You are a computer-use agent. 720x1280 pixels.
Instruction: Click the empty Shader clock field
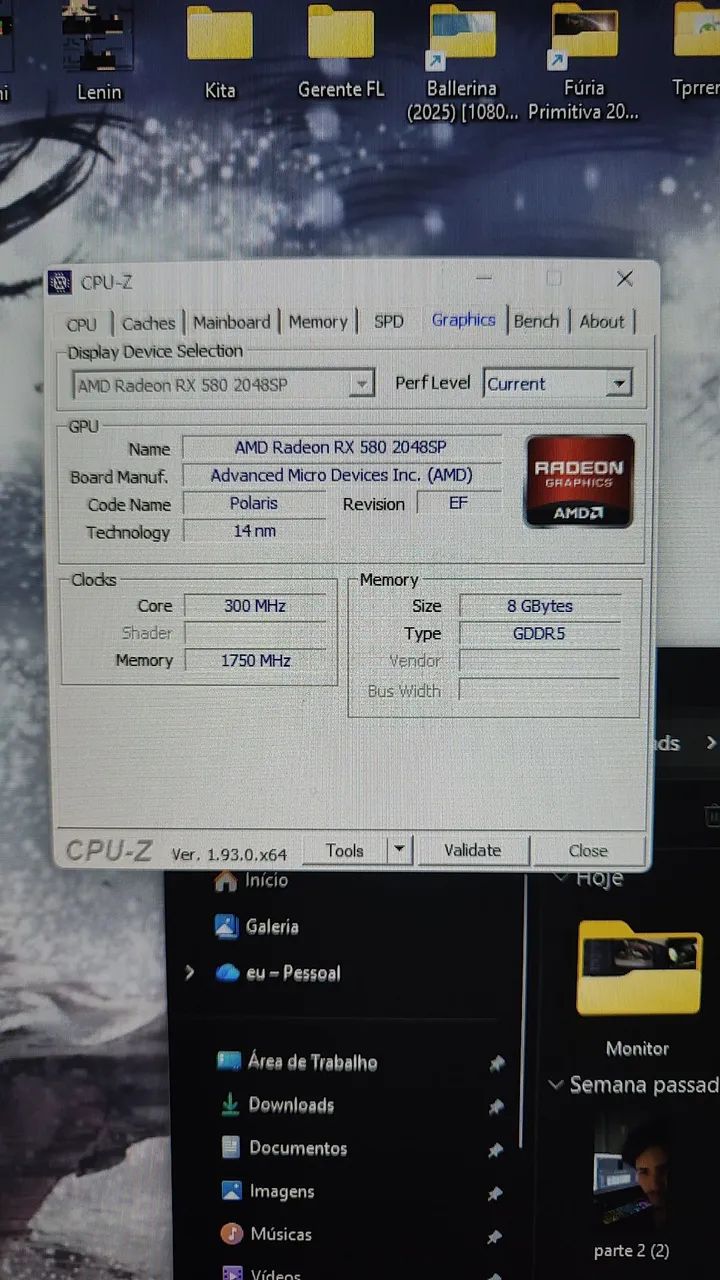click(255, 633)
